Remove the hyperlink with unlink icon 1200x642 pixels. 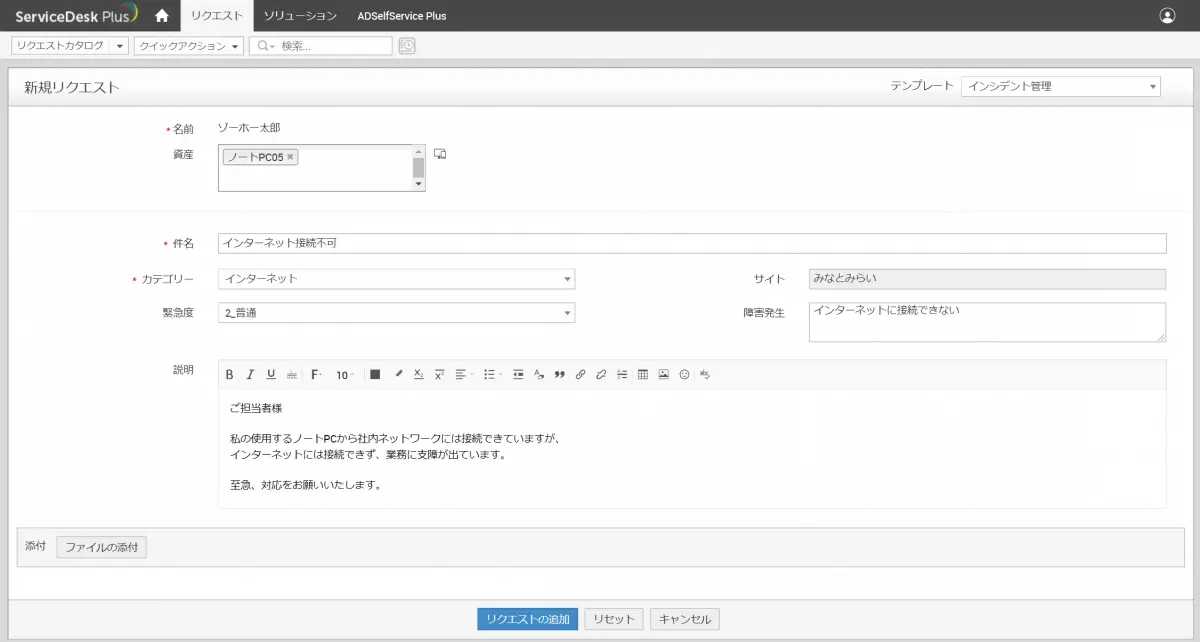601,375
